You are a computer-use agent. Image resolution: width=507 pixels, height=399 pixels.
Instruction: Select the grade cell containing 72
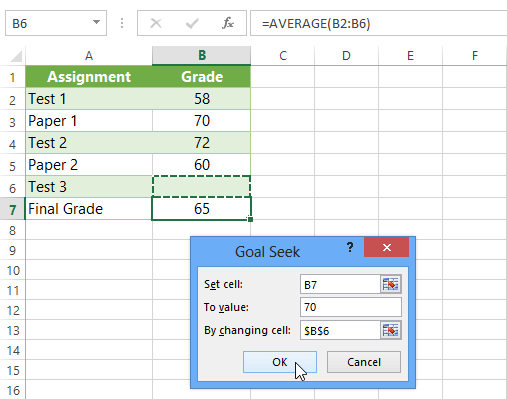(x=202, y=143)
